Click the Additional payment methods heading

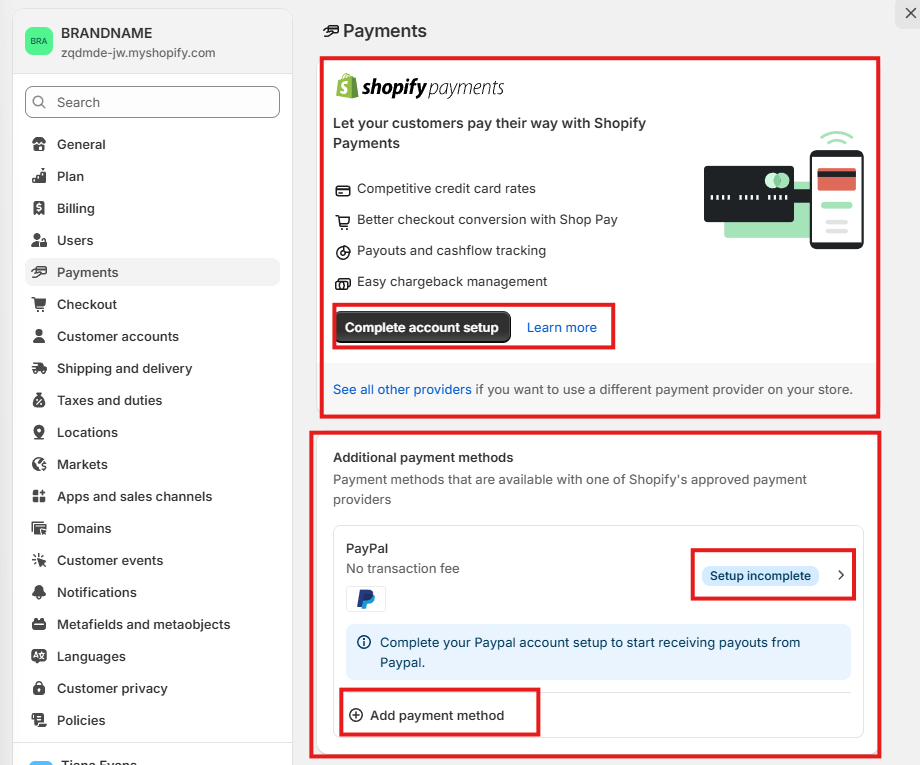[x=423, y=458]
